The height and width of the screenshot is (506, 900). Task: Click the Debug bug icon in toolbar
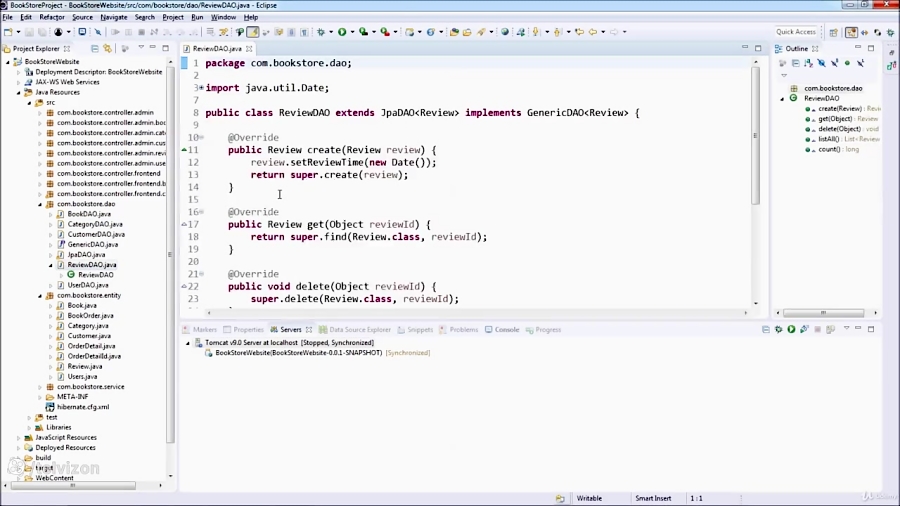tap(321, 32)
